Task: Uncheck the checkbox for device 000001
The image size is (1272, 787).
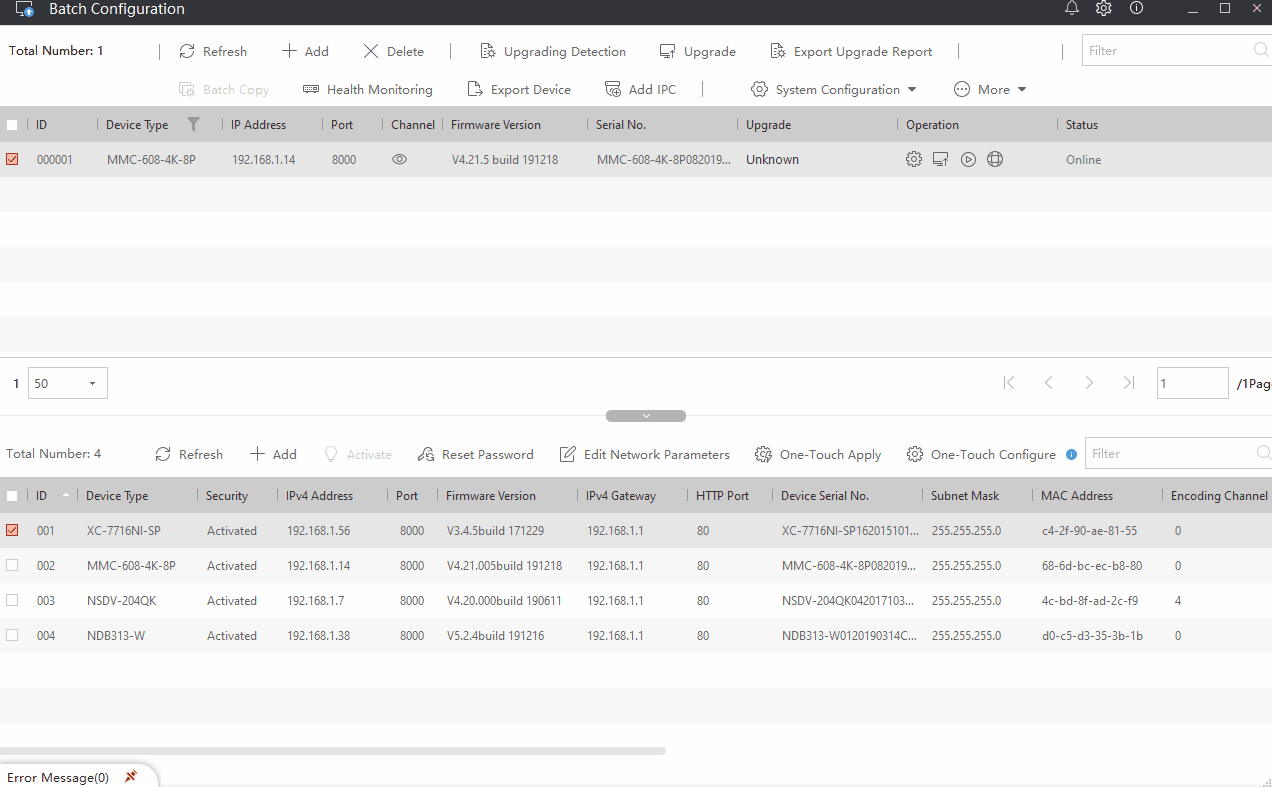Action: coord(12,159)
